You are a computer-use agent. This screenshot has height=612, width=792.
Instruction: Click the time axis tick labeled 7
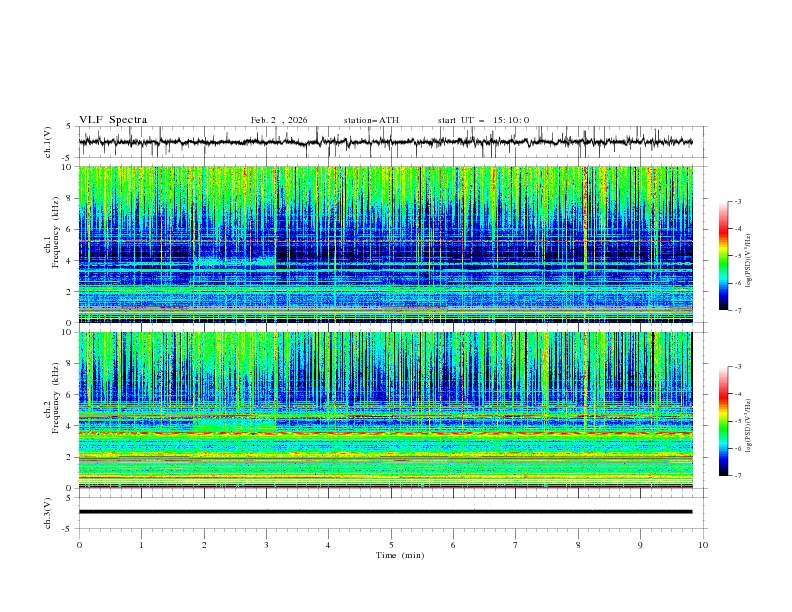coord(516,545)
